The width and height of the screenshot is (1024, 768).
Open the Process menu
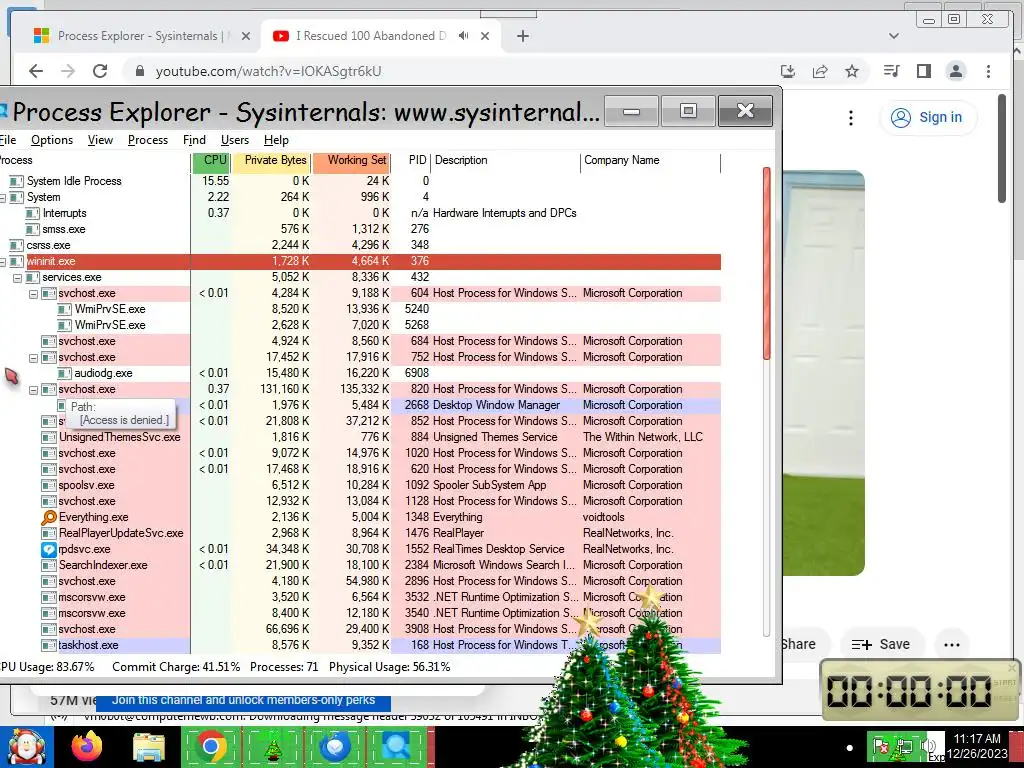click(x=148, y=140)
